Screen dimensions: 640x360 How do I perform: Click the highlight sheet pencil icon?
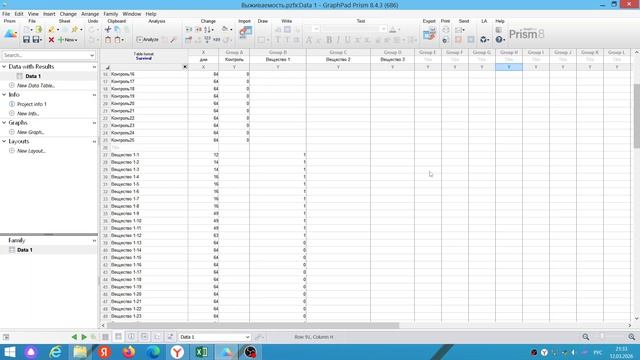[x=53, y=29]
